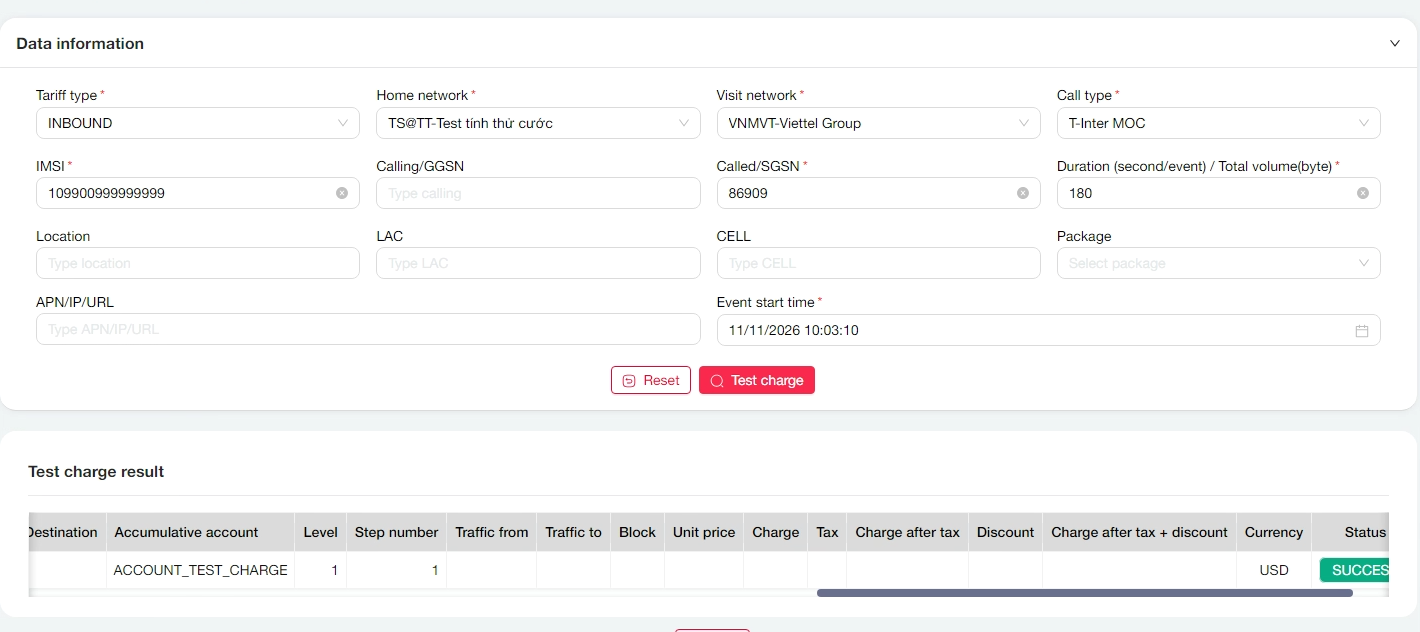Clear the Duration field with its X icon
Screen dimensions: 1420x632
[x=1362, y=193]
